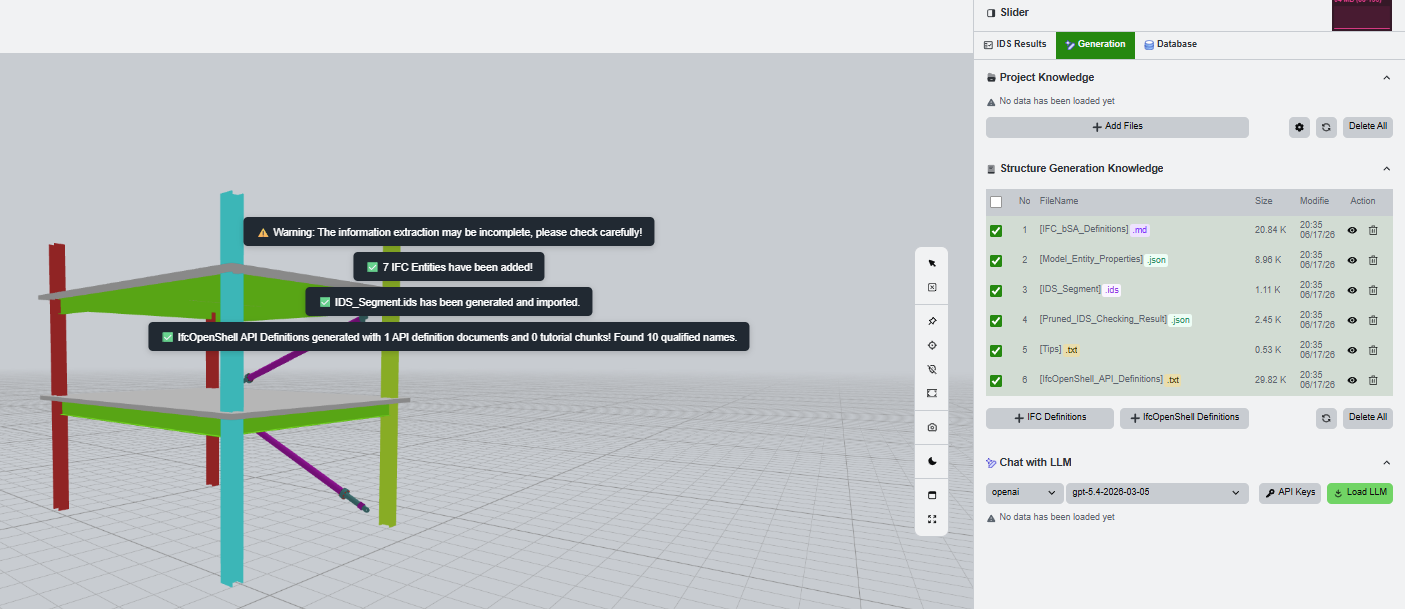Click the Structure Generation Knowledge book icon

click(991, 169)
